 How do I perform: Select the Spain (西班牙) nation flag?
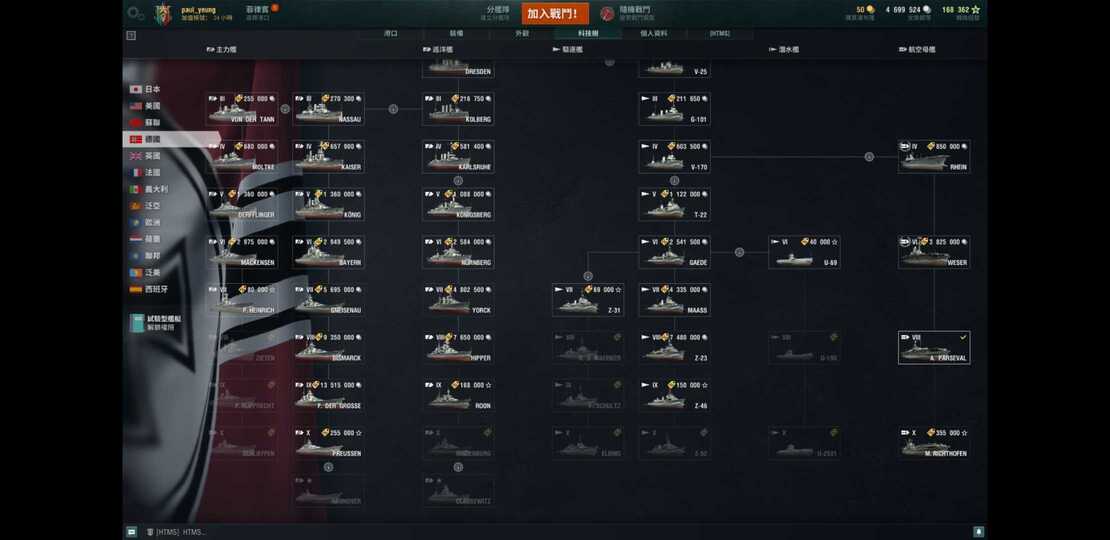(x=136, y=289)
